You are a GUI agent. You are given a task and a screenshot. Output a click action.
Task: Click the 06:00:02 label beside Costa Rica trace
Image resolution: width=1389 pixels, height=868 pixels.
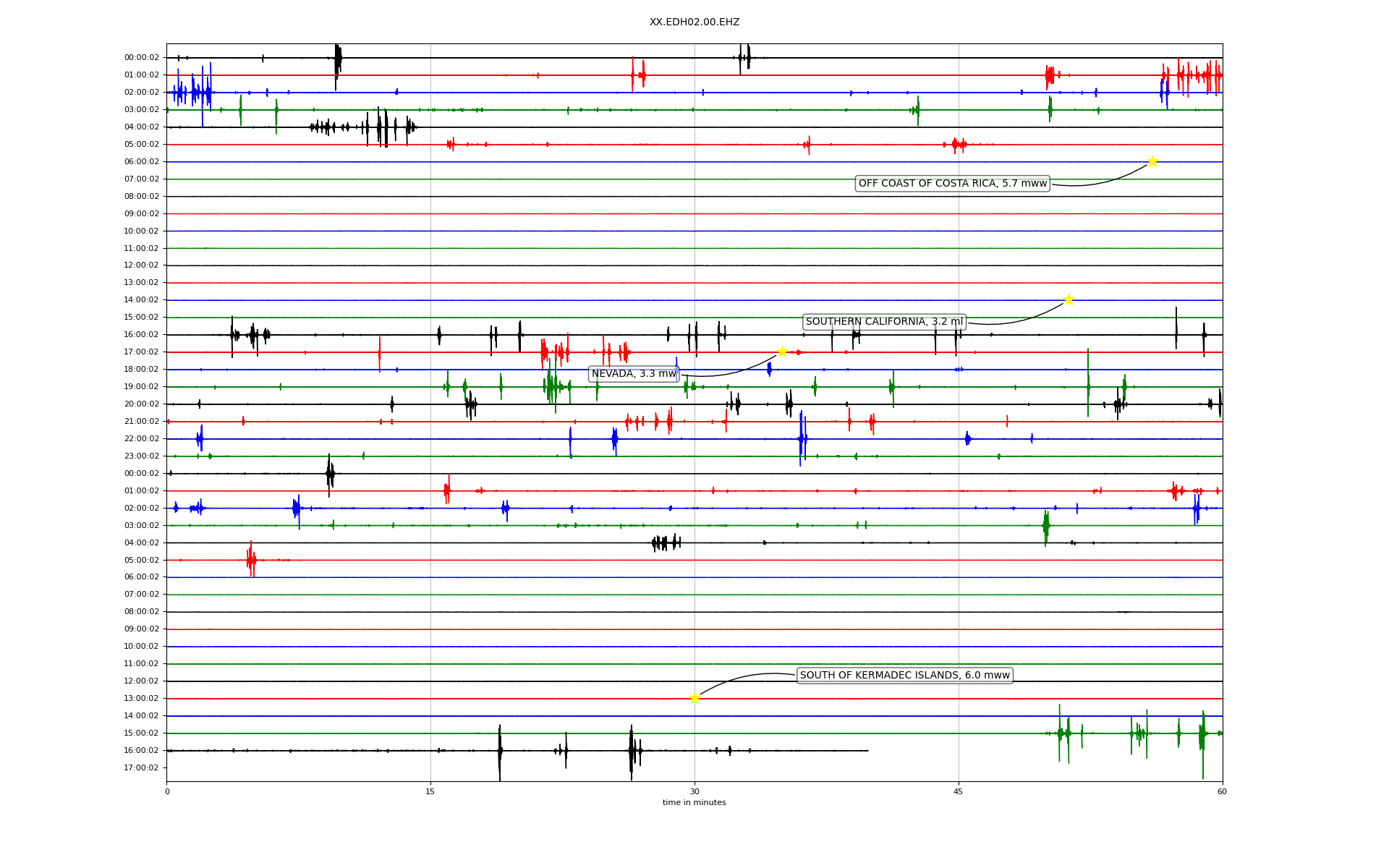click(x=142, y=162)
